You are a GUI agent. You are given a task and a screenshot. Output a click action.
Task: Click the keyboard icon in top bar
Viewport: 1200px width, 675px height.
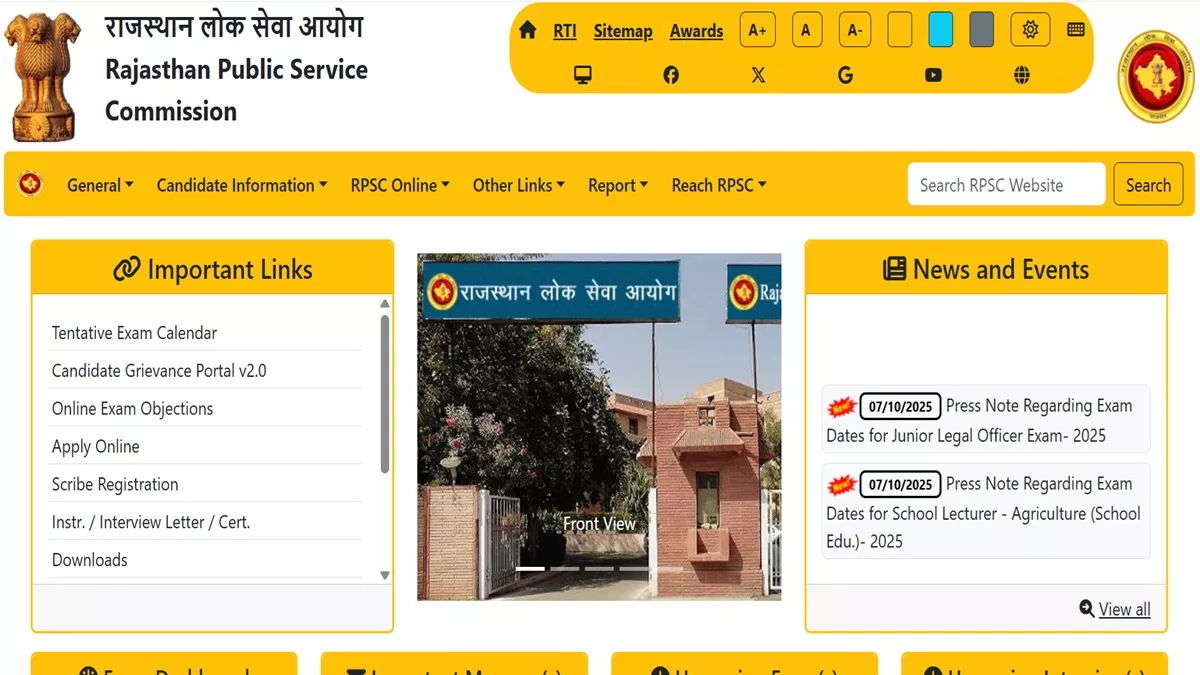tap(1076, 30)
